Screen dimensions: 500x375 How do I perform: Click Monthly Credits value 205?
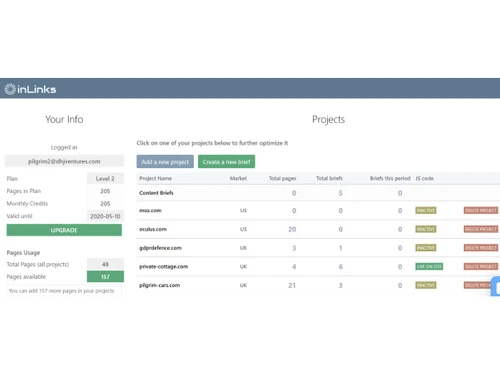(x=105, y=204)
